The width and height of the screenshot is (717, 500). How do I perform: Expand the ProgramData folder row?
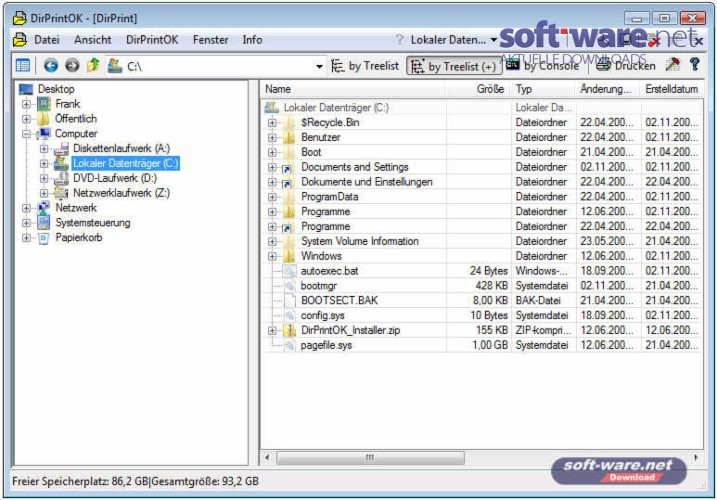click(x=273, y=197)
